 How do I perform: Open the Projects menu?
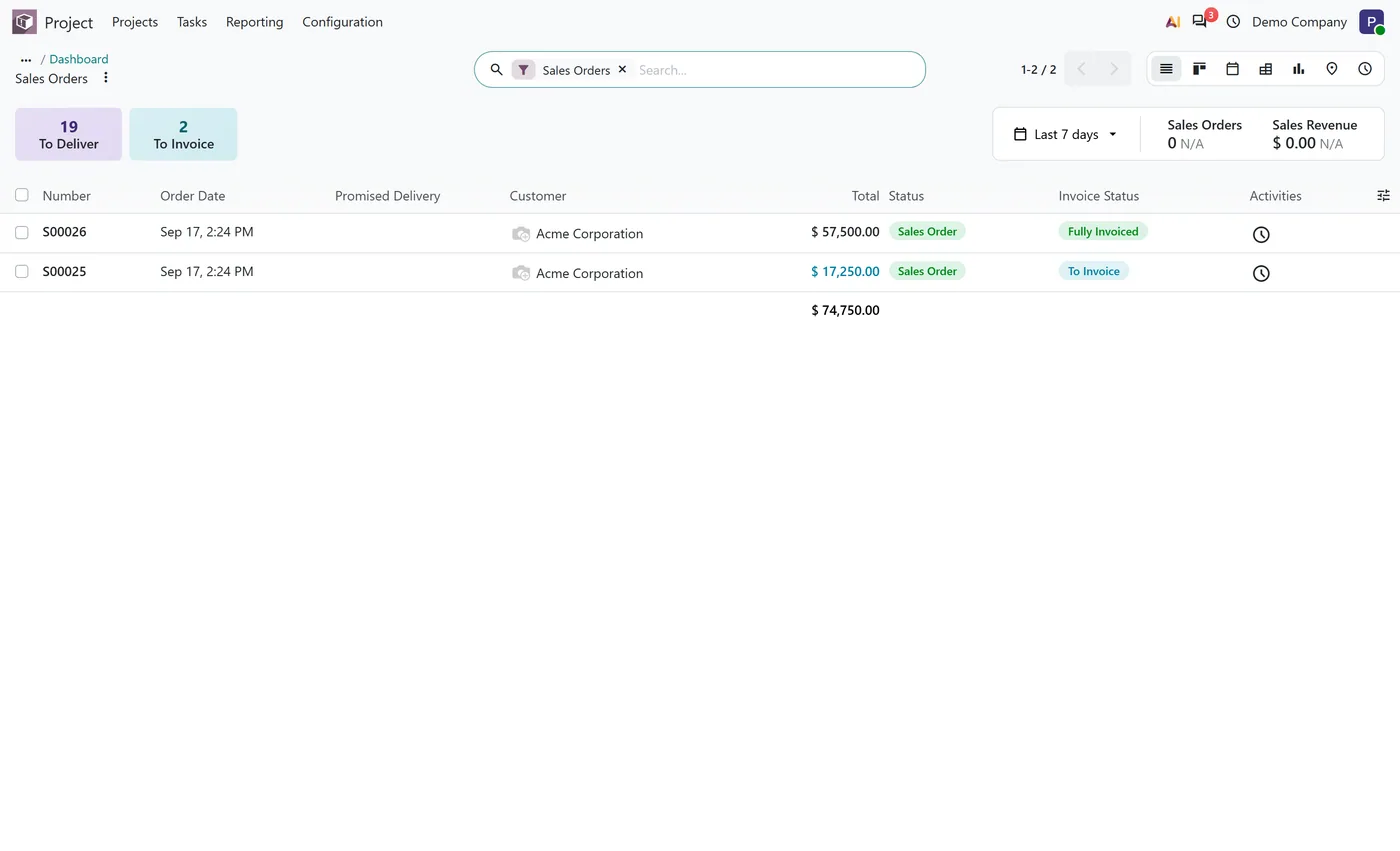[135, 22]
